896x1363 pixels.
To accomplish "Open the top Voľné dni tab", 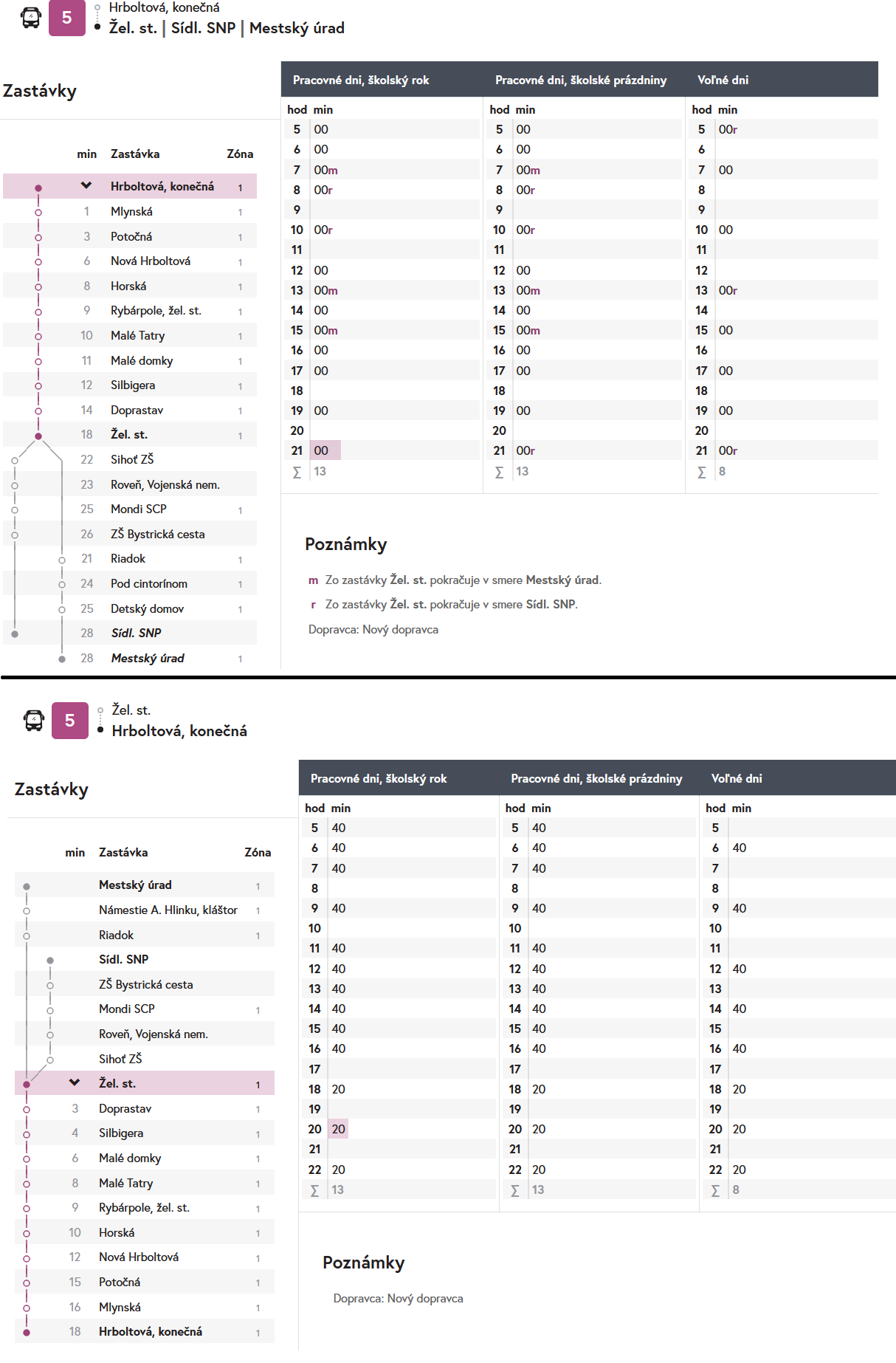I will coord(723,80).
